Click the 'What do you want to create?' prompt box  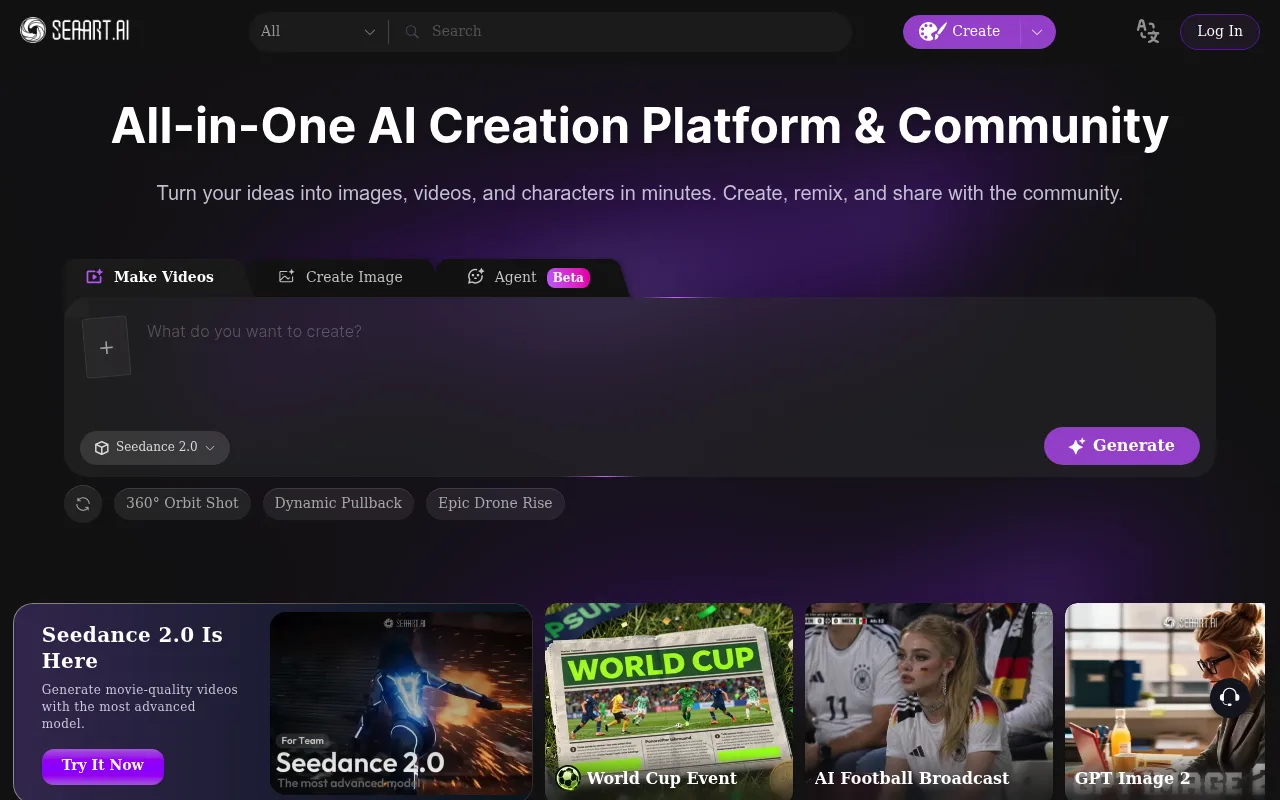coord(670,360)
